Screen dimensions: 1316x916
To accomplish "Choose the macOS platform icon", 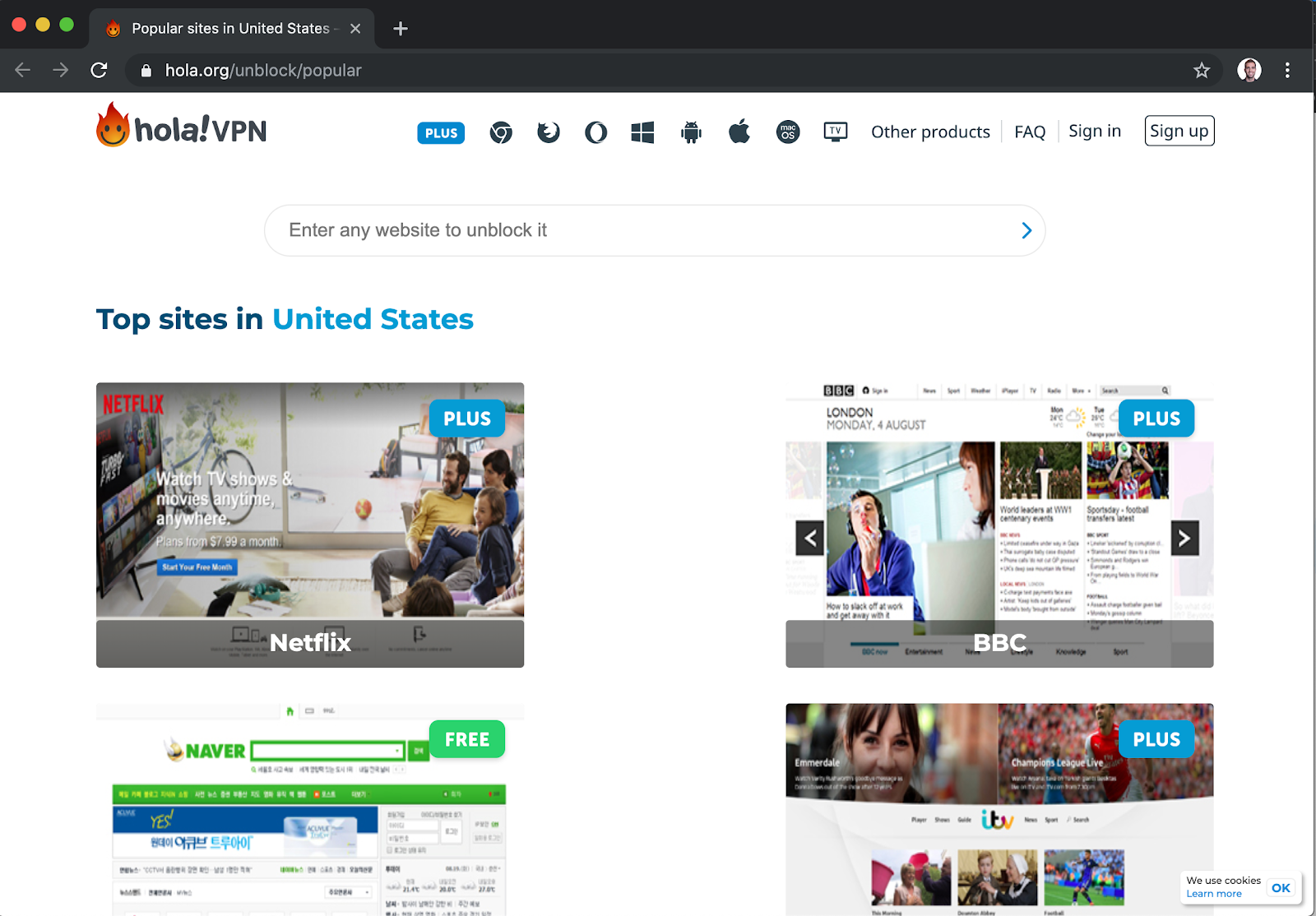I will (x=788, y=132).
